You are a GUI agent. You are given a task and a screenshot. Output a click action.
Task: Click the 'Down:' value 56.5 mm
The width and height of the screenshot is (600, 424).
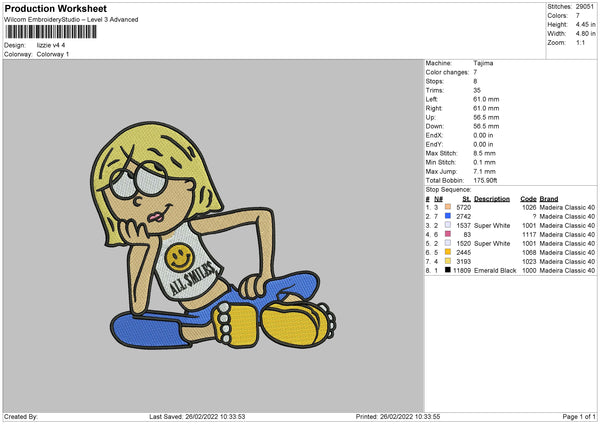[486, 126]
